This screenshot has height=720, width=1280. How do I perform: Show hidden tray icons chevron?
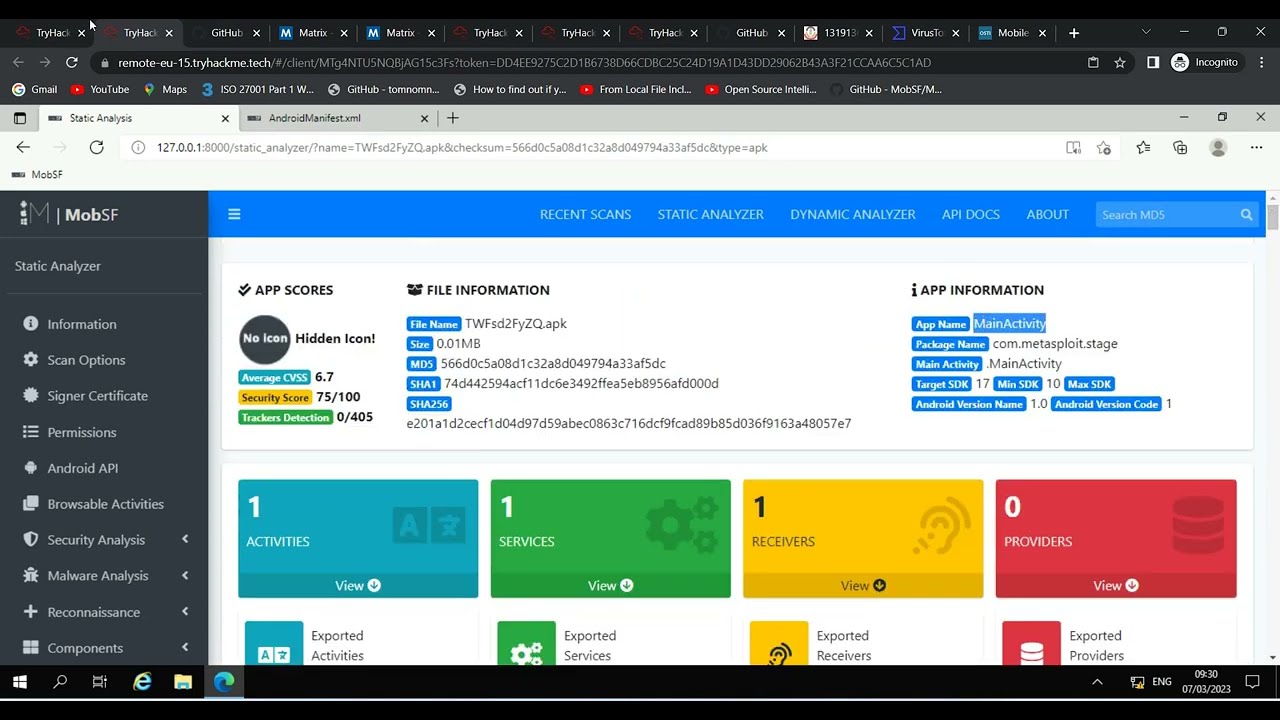pyautogui.click(x=1097, y=682)
